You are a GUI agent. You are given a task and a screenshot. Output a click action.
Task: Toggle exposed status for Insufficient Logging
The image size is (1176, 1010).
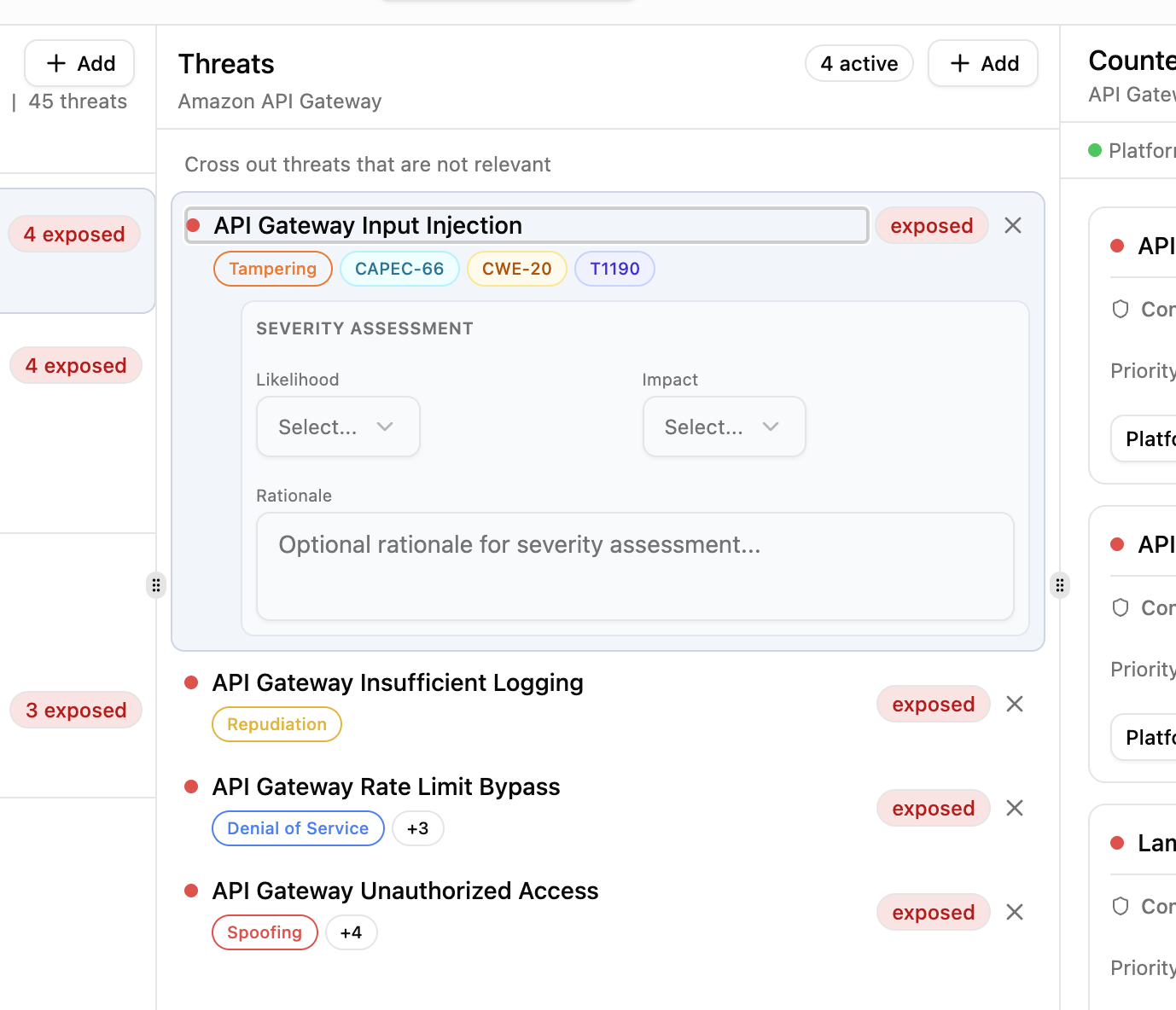[x=934, y=704]
